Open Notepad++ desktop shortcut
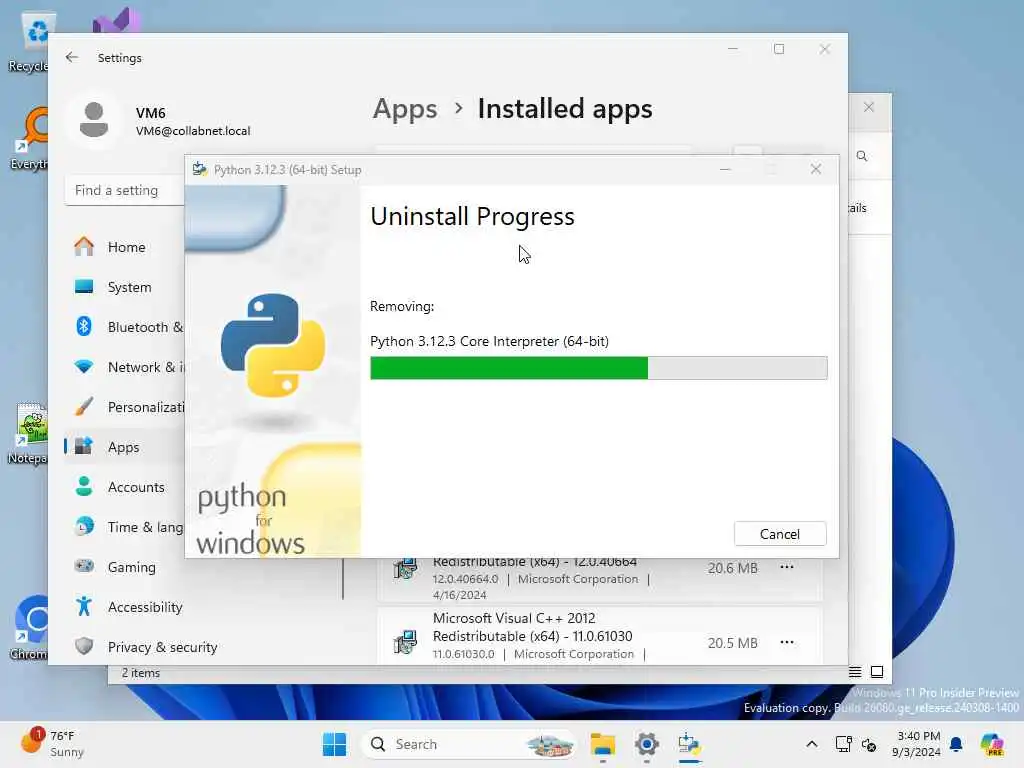 pyautogui.click(x=29, y=433)
